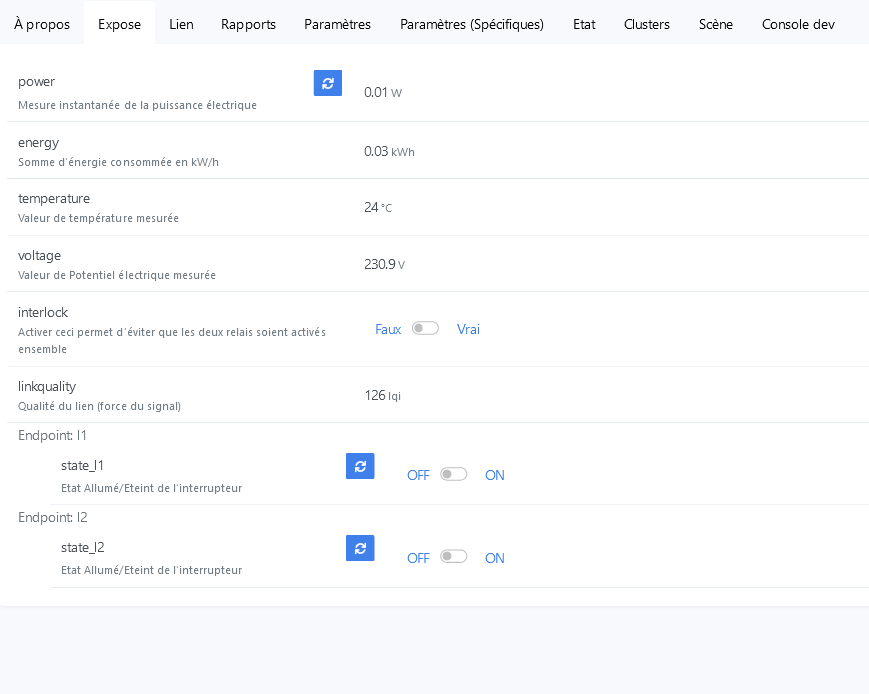Set state_l2 to ON via label
Screen dimensions: 869x694
point(494,558)
